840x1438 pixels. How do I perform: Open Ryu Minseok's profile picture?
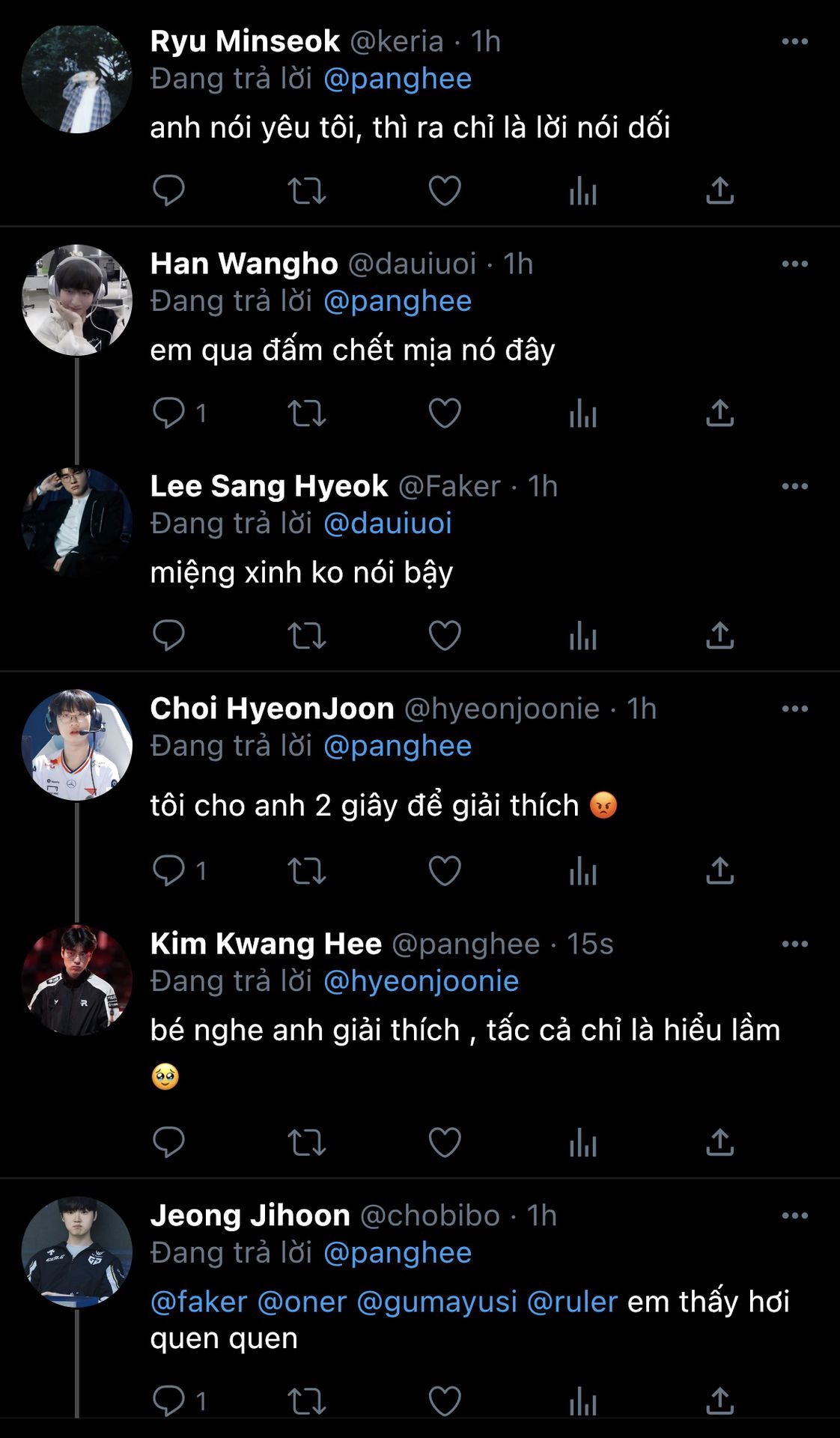tap(77, 79)
